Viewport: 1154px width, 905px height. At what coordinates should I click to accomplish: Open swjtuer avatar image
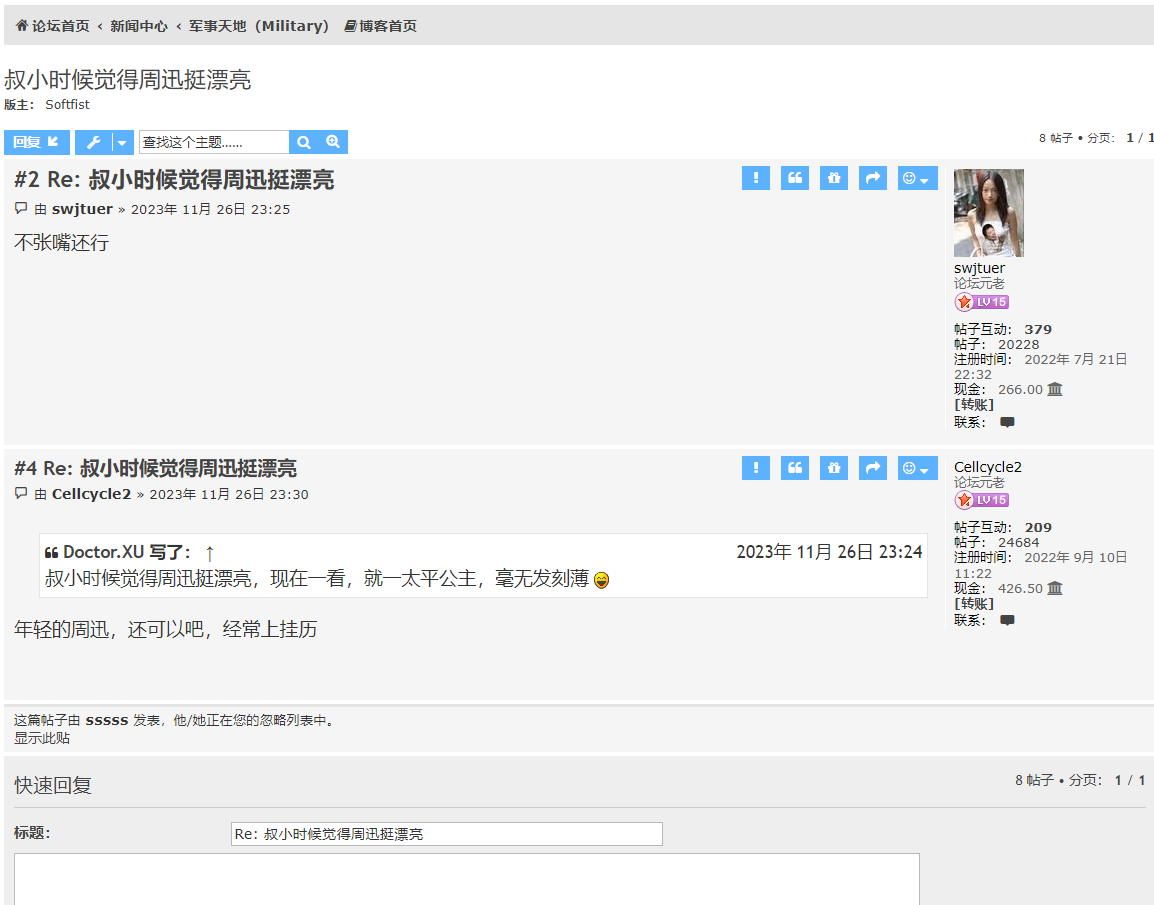click(x=988, y=213)
